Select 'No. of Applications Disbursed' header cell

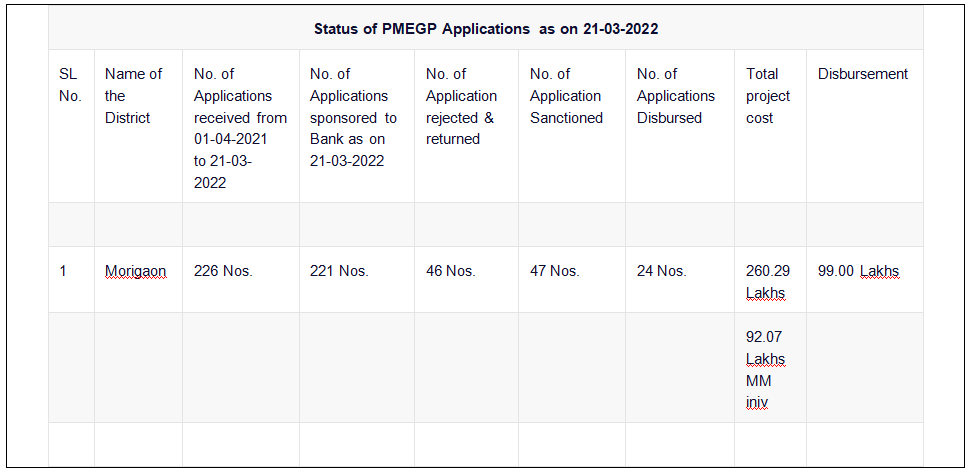click(680, 126)
